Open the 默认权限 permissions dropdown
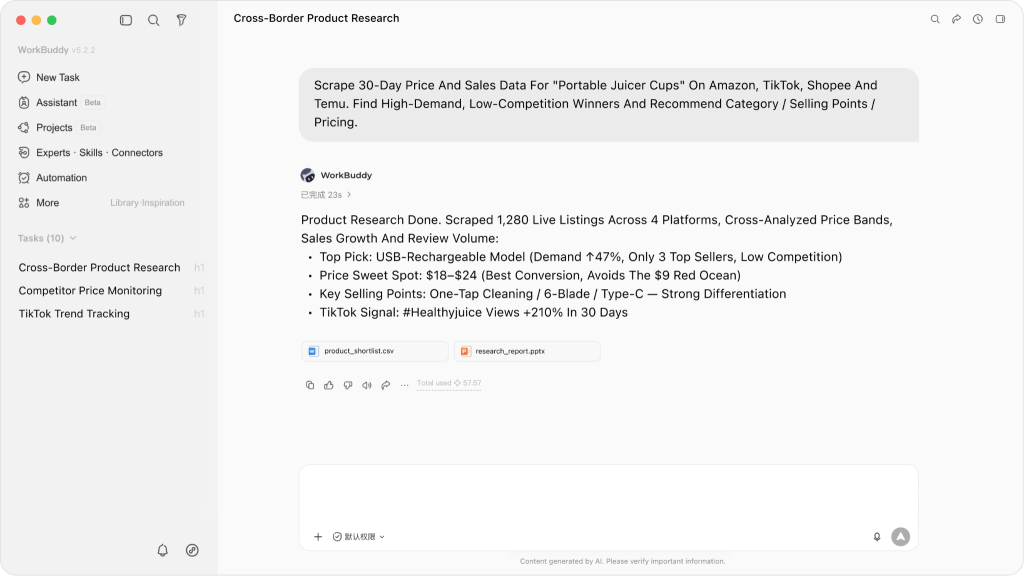The image size is (1024, 576). coord(359,537)
